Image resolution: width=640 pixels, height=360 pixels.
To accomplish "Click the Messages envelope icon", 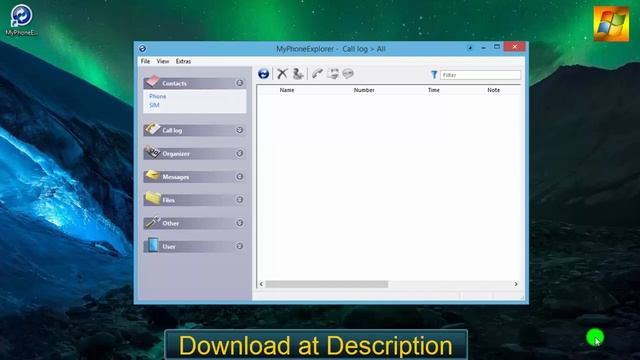I will tap(152, 175).
